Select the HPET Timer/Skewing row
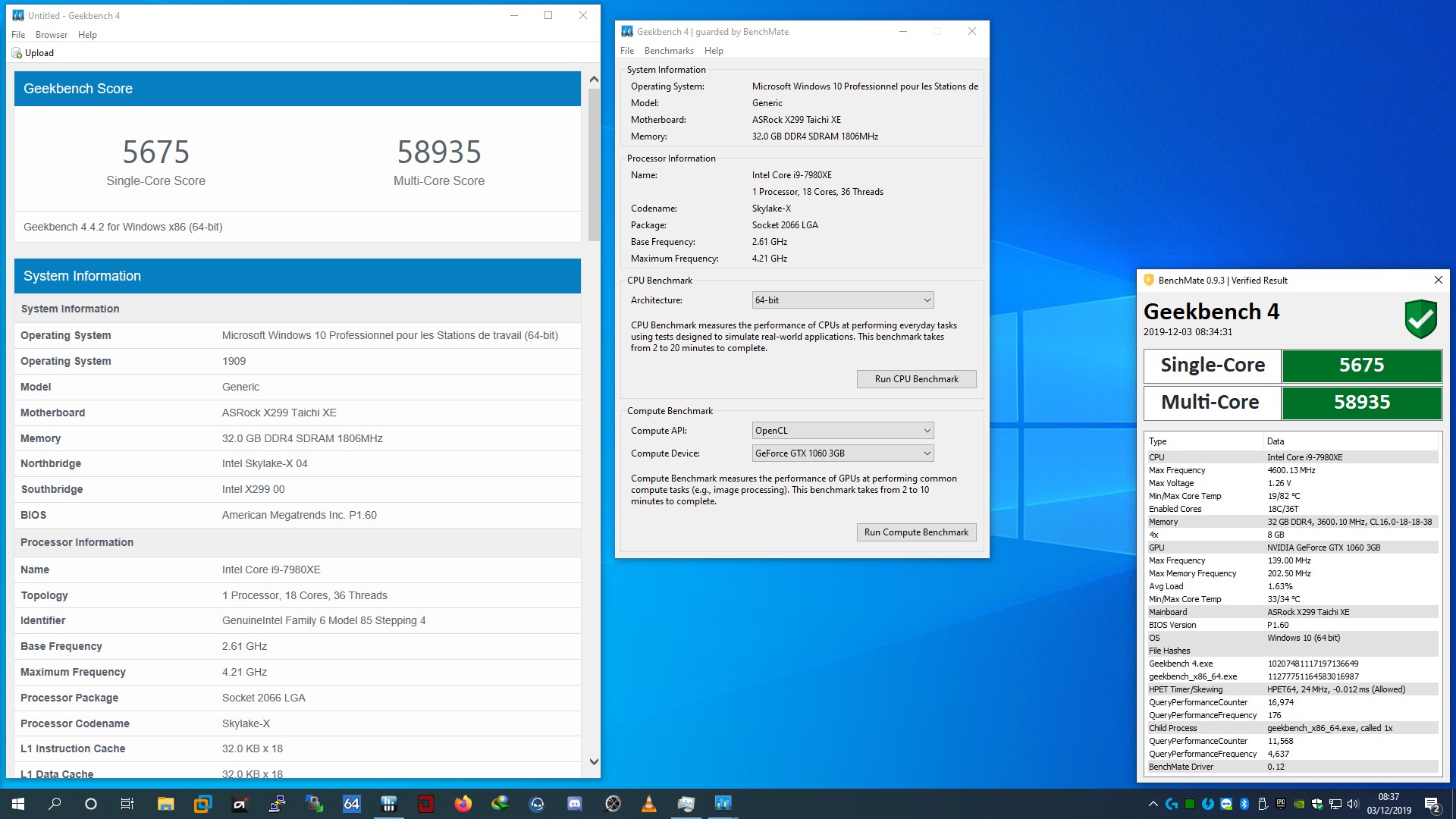The image size is (1456, 819). click(1292, 689)
